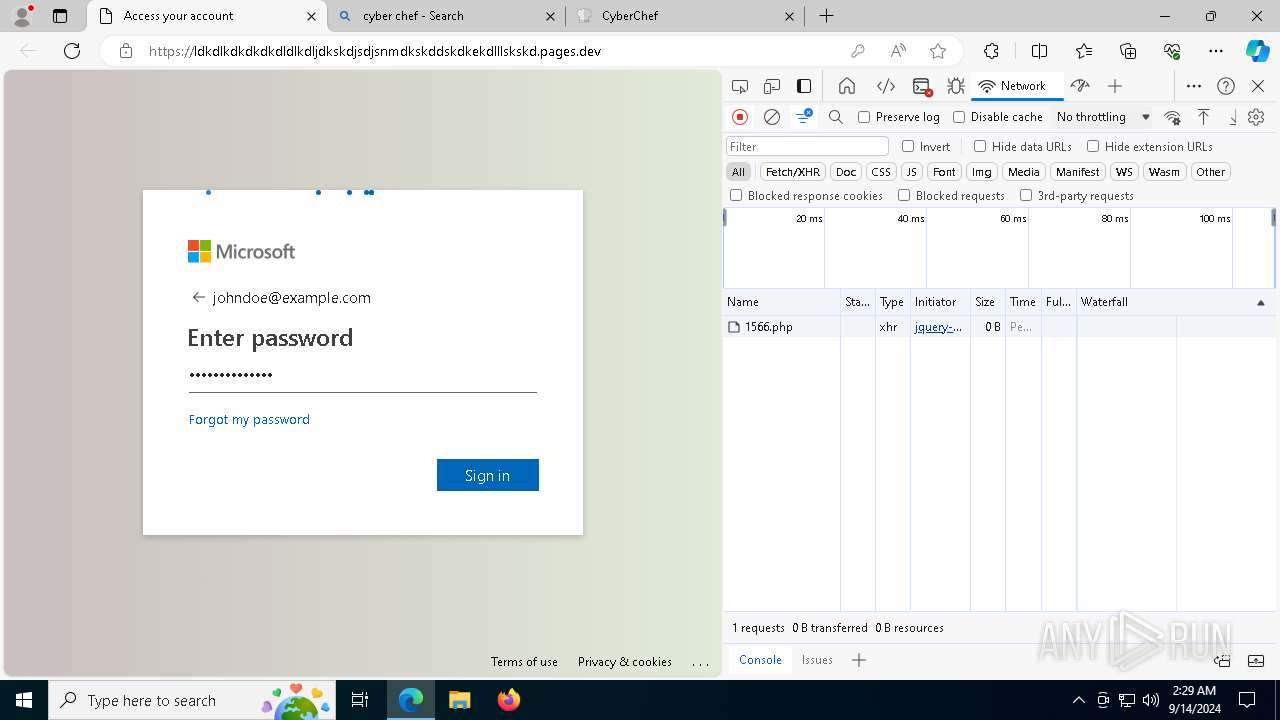
Task: Open DevTools help icon
Action: [x=1226, y=86]
